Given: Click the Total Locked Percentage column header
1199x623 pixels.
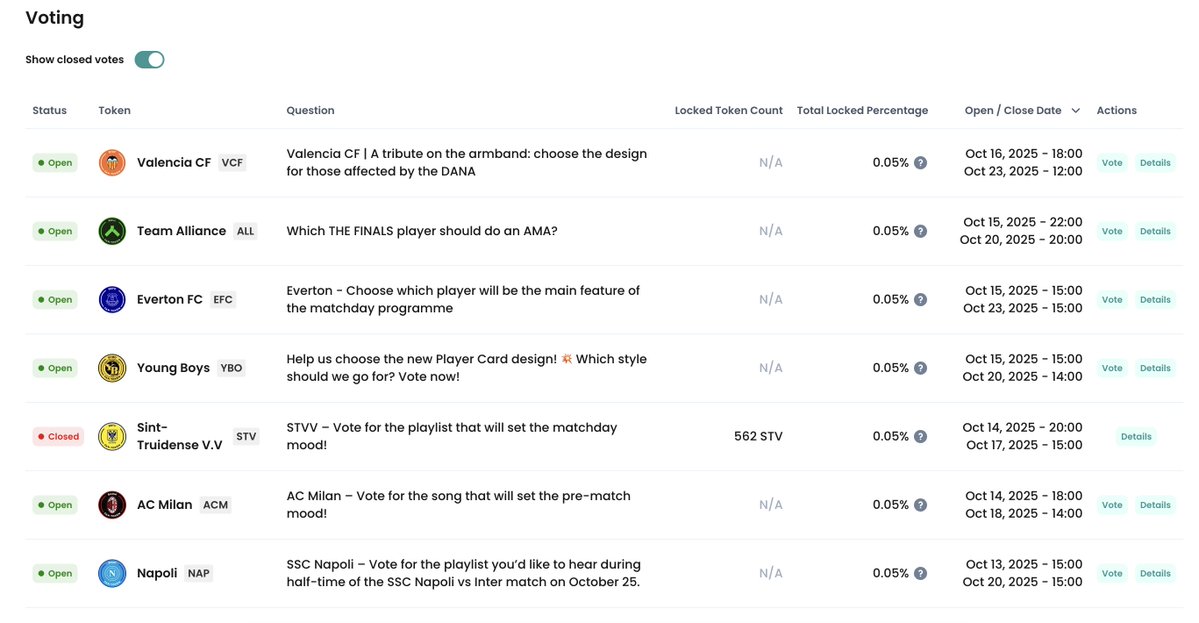Looking at the screenshot, I should 862,111.
